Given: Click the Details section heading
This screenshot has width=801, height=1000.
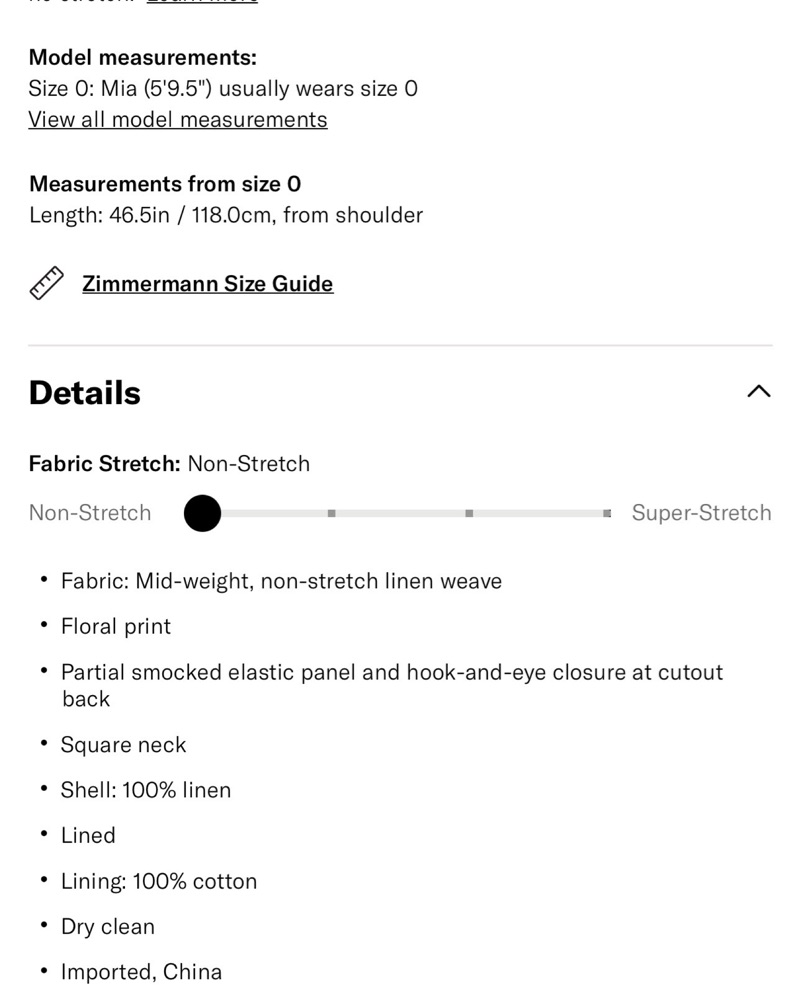Looking at the screenshot, I should tap(85, 393).
